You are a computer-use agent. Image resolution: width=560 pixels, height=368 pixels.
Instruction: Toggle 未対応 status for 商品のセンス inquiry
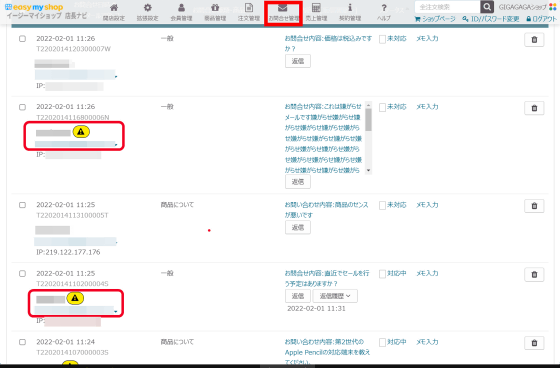pyautogui.click(x=382, y=205)
